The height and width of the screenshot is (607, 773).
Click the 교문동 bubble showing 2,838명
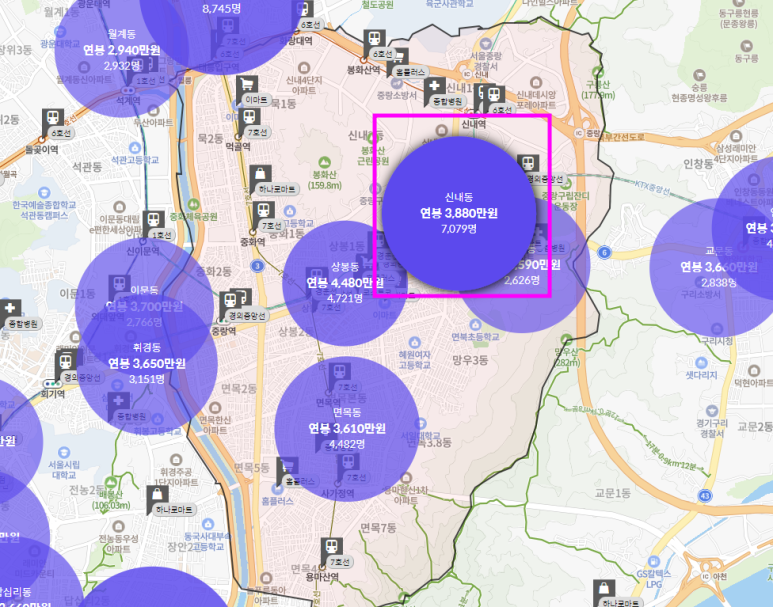pos(719,267)
